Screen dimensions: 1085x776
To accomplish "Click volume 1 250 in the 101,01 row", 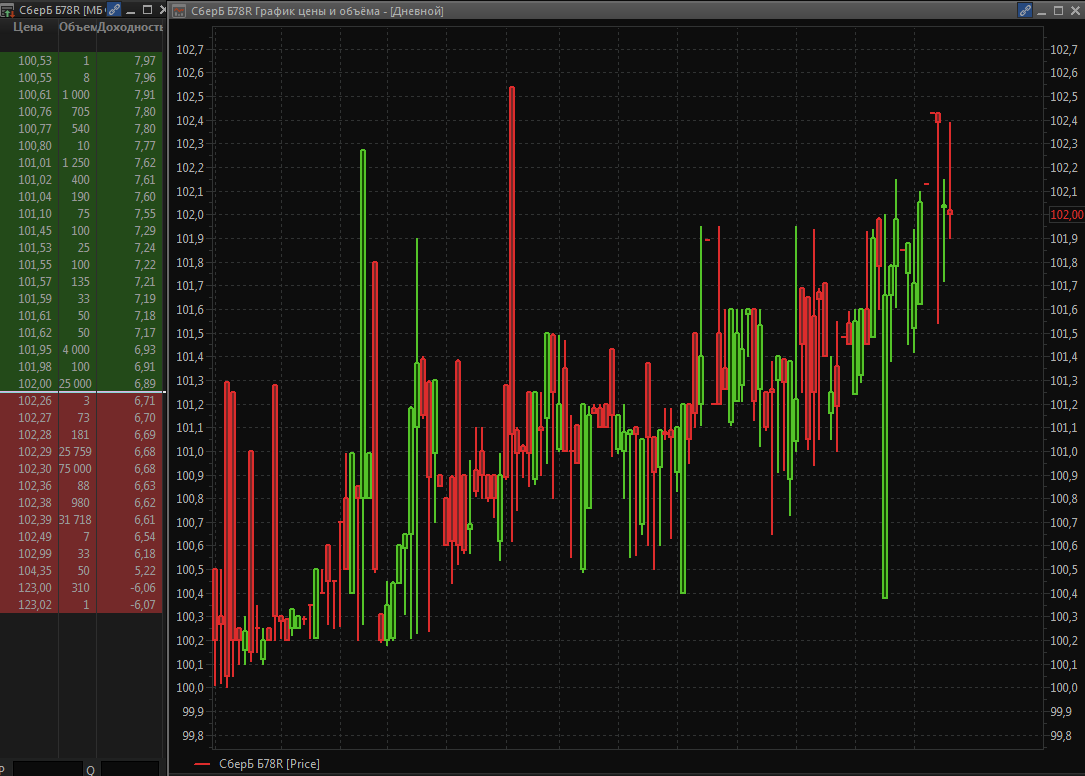I will point(76,163).
